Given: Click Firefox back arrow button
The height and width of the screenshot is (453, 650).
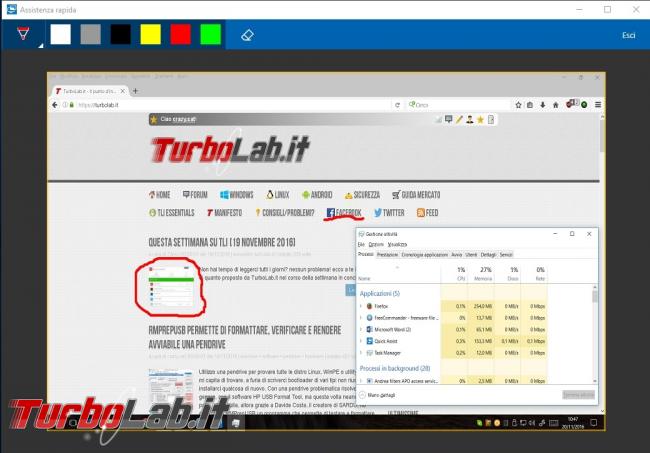Looking at the screenshot, I should (x=55, y=105).
